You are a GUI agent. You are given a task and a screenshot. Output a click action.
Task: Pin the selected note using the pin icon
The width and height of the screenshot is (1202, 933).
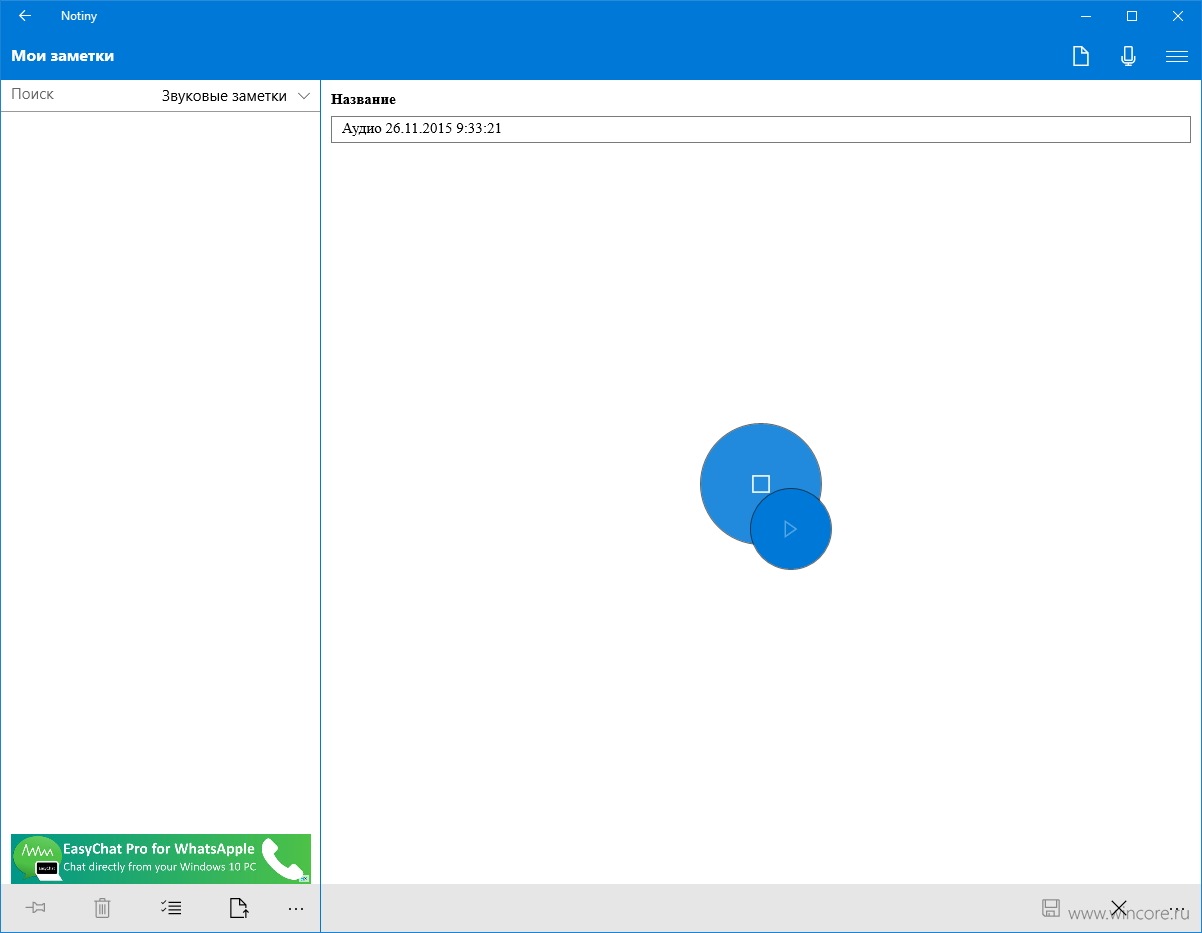click(x=36, y=908)
